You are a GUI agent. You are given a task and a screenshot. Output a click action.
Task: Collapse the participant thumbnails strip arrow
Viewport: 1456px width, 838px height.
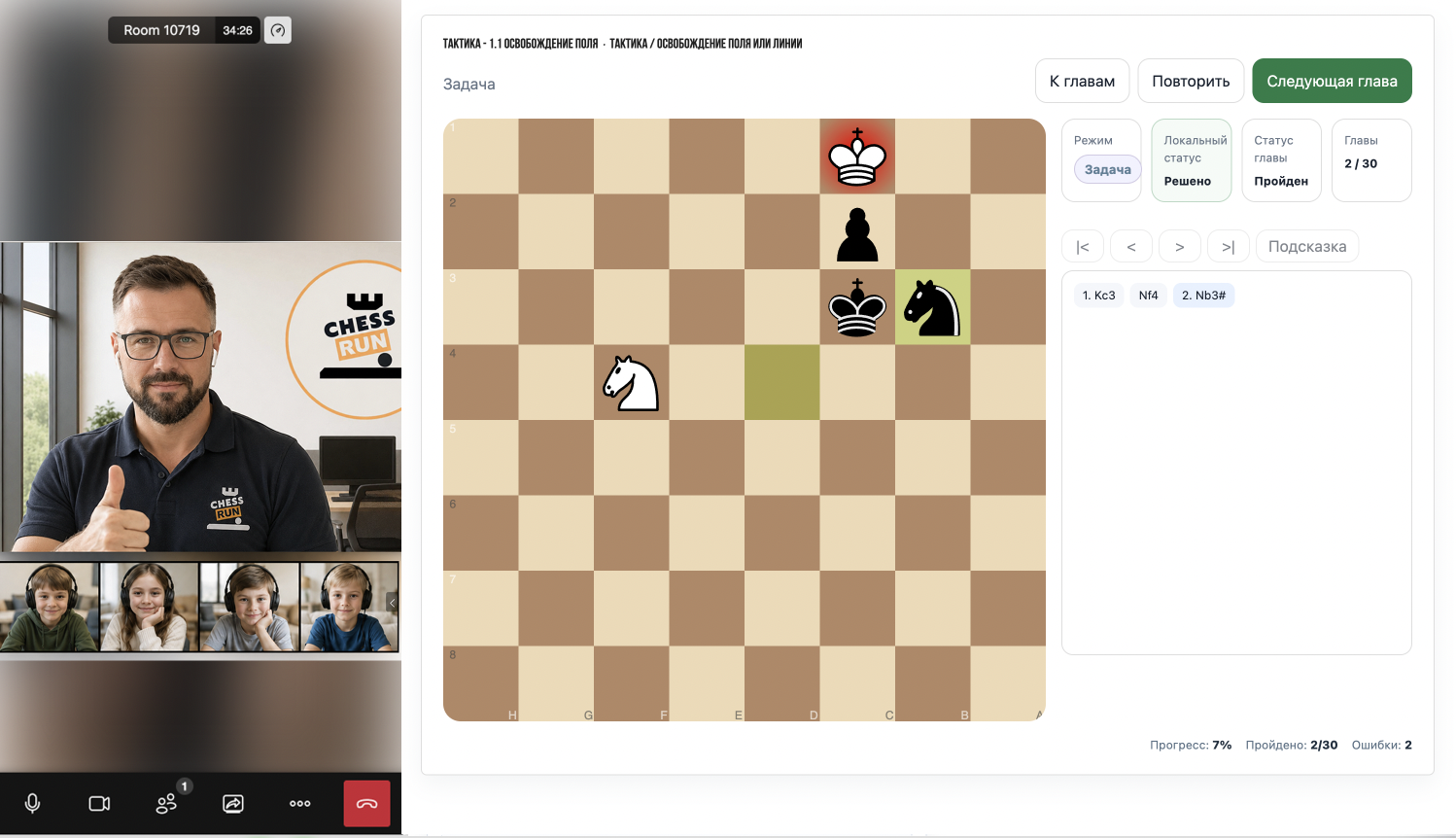pos(392,603)
